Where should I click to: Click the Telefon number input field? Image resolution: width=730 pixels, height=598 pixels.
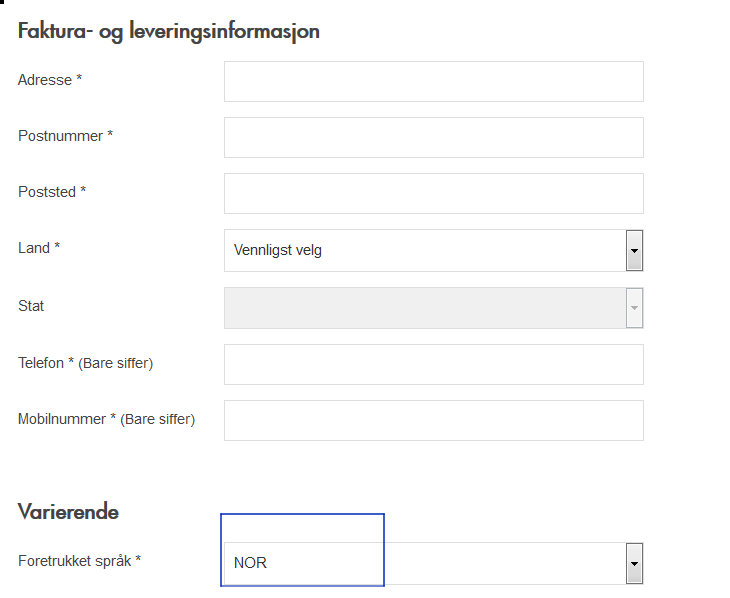pyautogui.click(x=433, y=364)
